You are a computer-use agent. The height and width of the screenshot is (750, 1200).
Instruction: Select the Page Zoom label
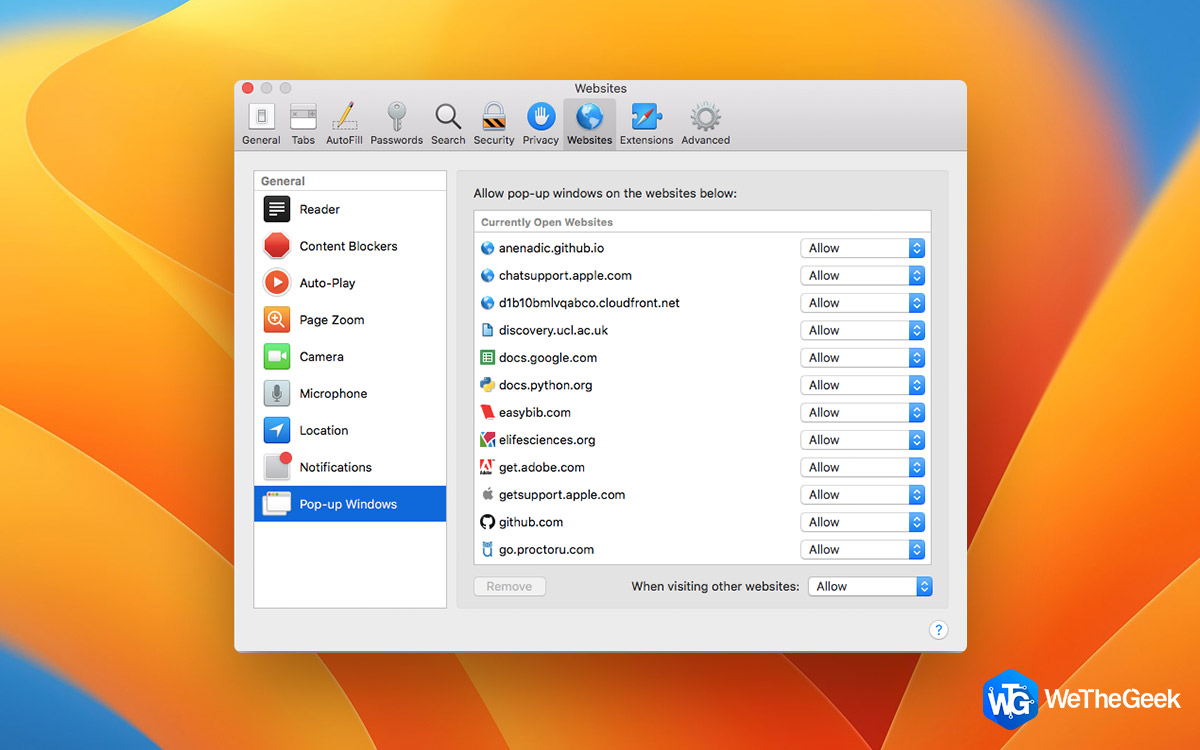pyautogui.click(x=332, y=320)
